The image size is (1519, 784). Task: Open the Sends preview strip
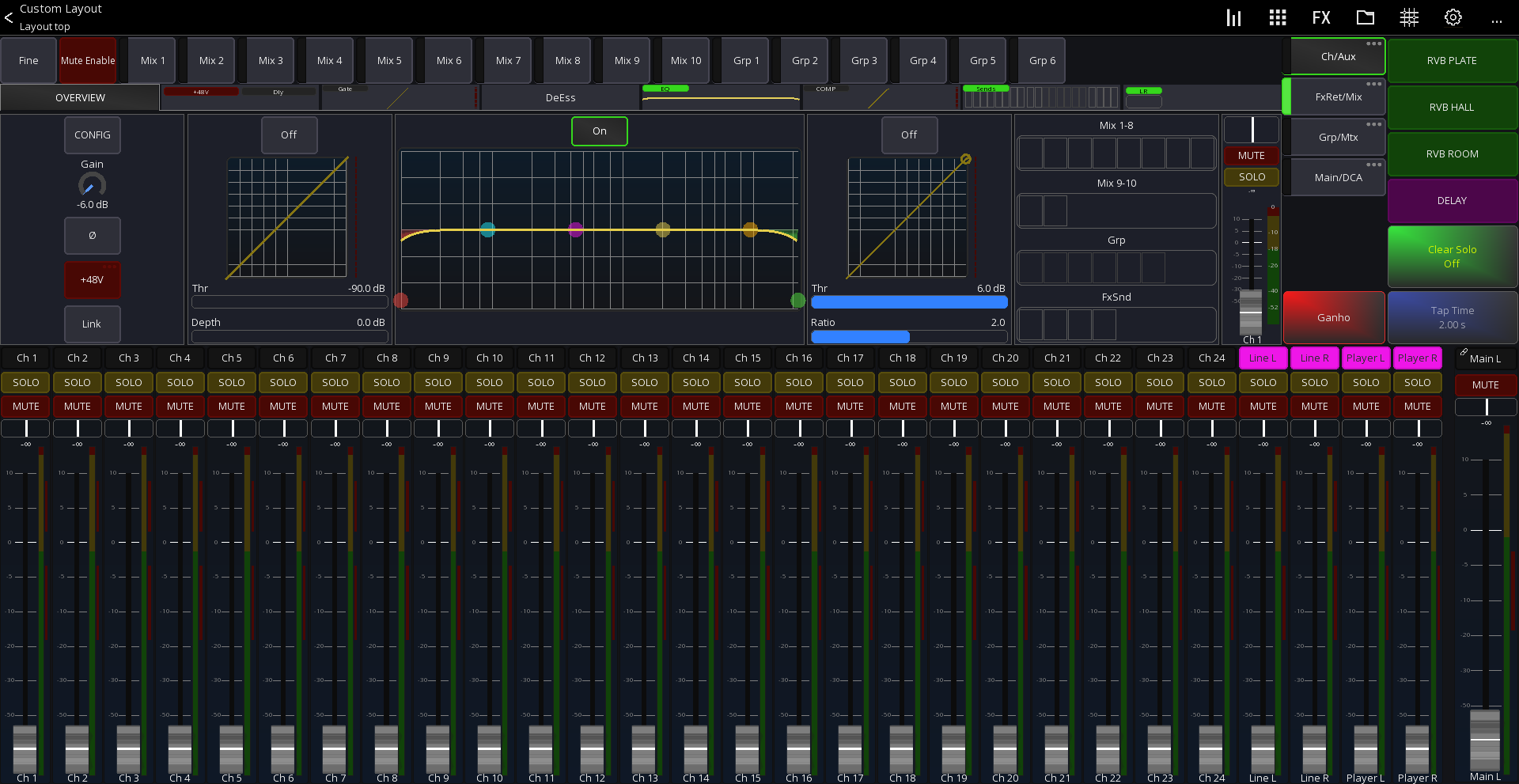(x=1040, y=97)
